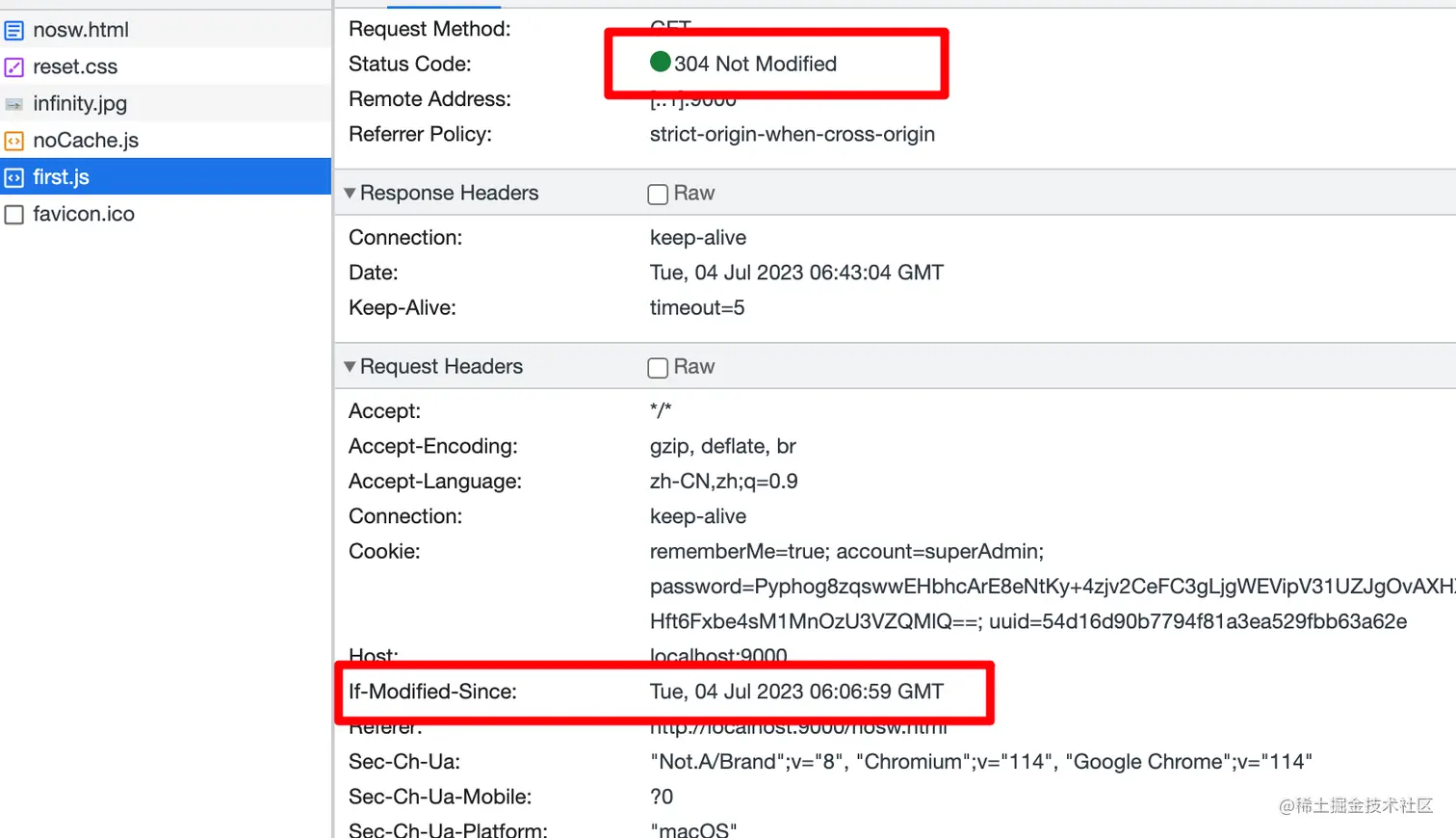The image size is (1456, 838).
Task: Collapse the Request Headers section
Action: click(350, 366)
